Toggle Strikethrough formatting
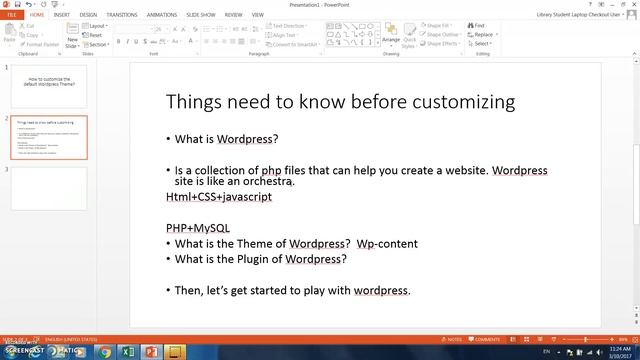The image size is (640, 360). pyautogui.click(x=153, y=41)
